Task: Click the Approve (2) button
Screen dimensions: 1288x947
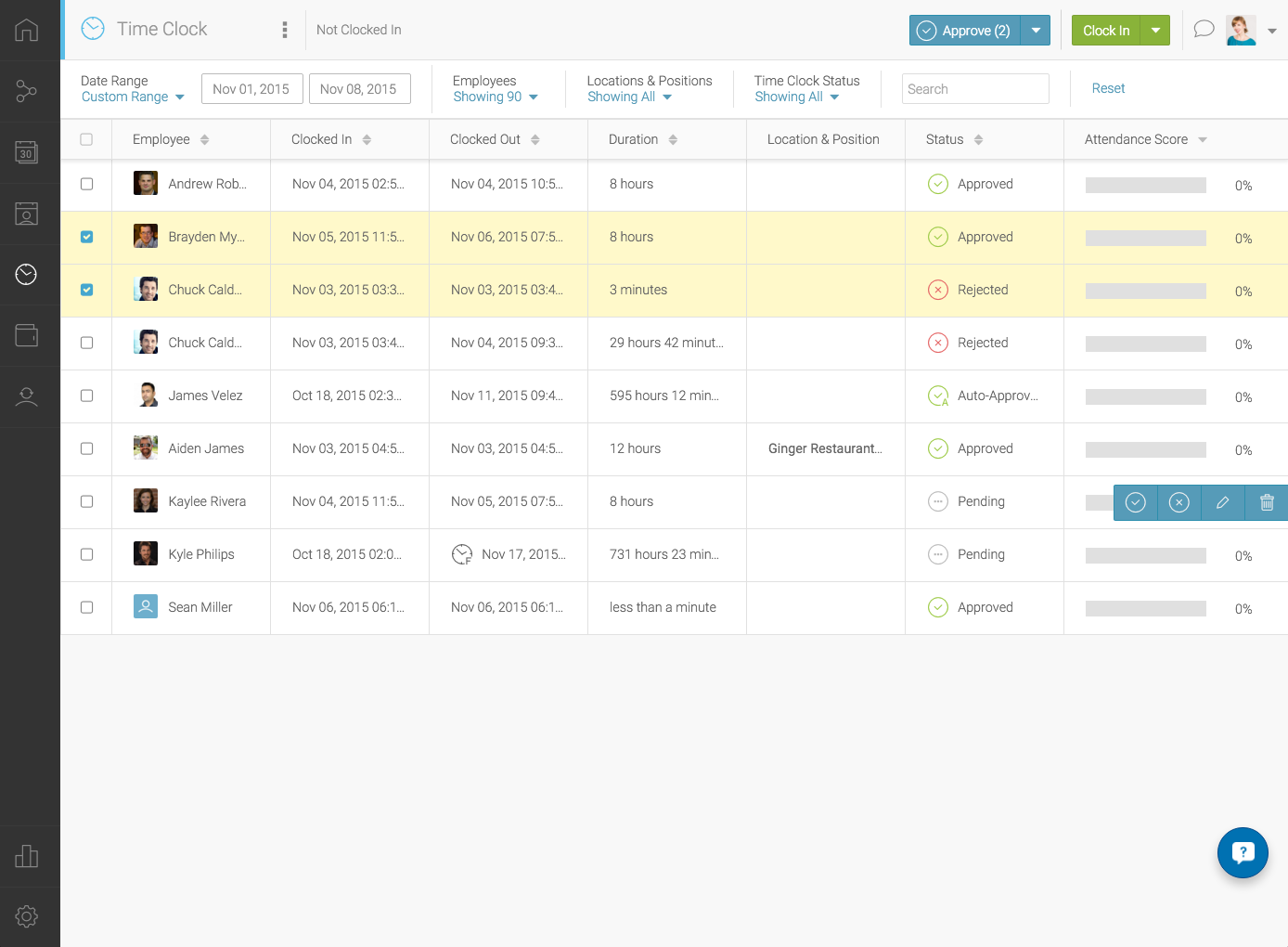Action: point(965,31)
